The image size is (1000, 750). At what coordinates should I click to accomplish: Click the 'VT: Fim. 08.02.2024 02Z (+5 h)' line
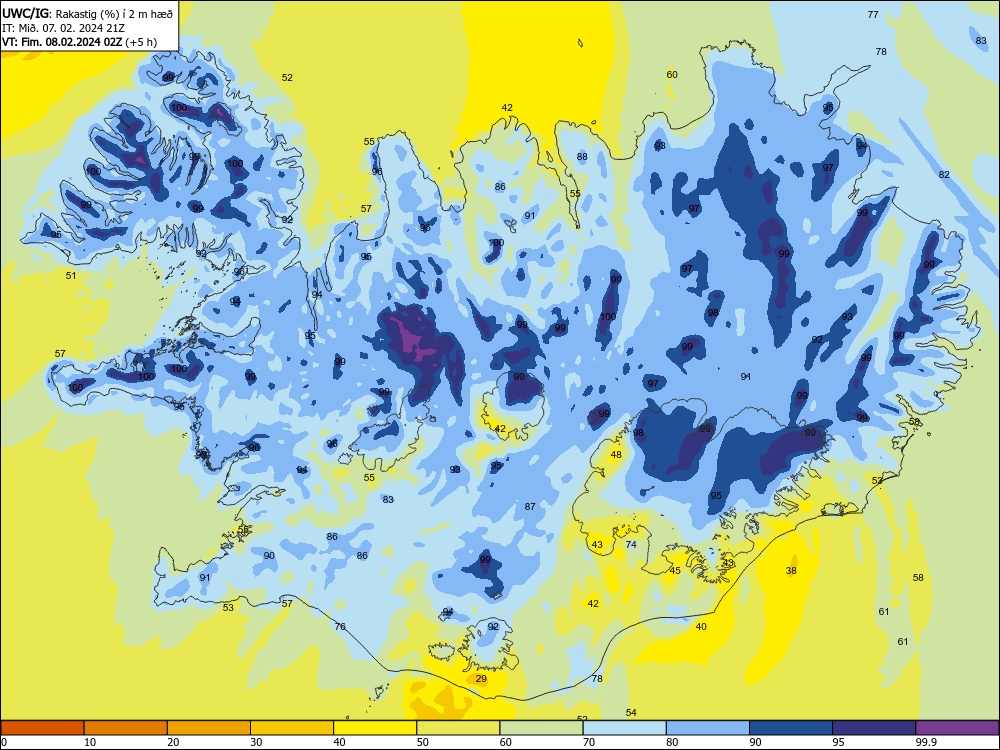click(79, 42)
